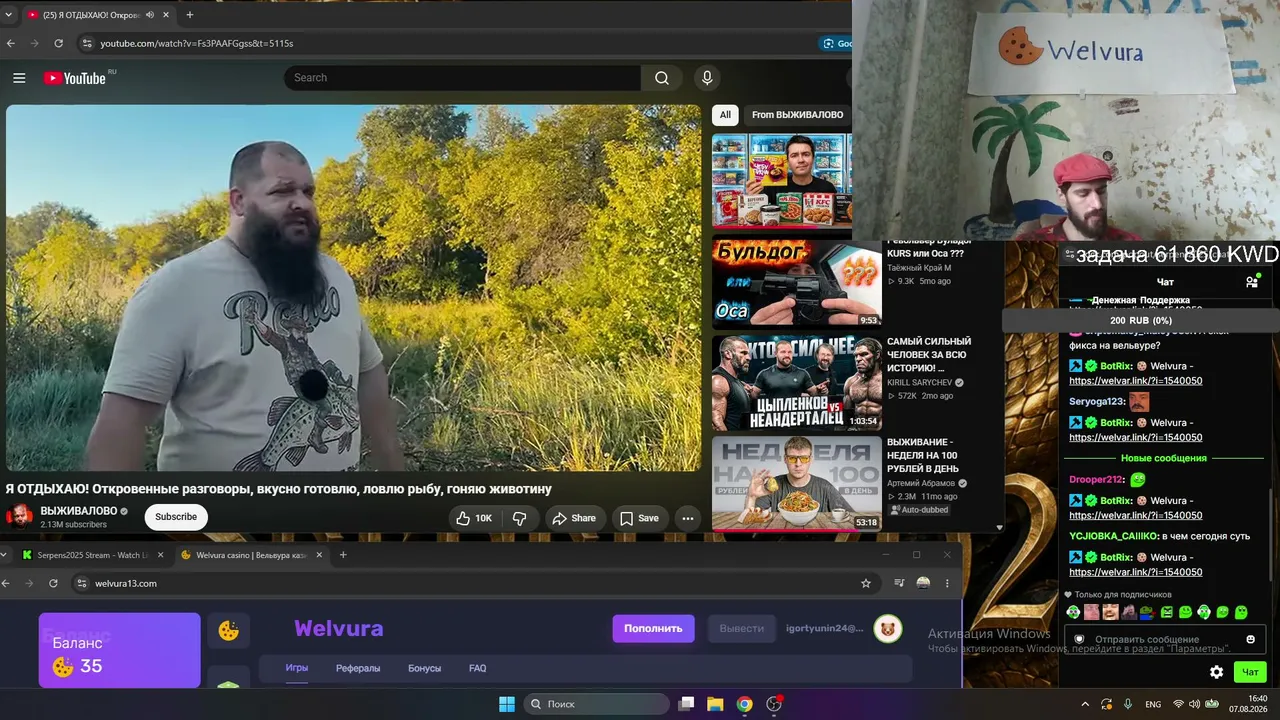Open the Бонусы tab on Welvura
The height and width of the screenshot is (720, 1280).
coord(425,668)
